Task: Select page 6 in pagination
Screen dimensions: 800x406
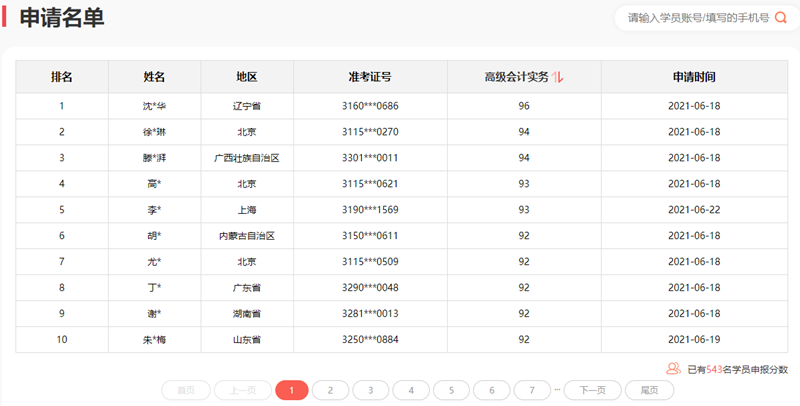Action: (491, 390)
